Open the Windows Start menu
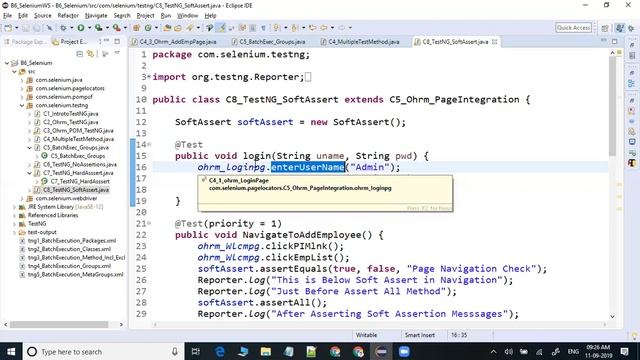 tap(11, 351)
